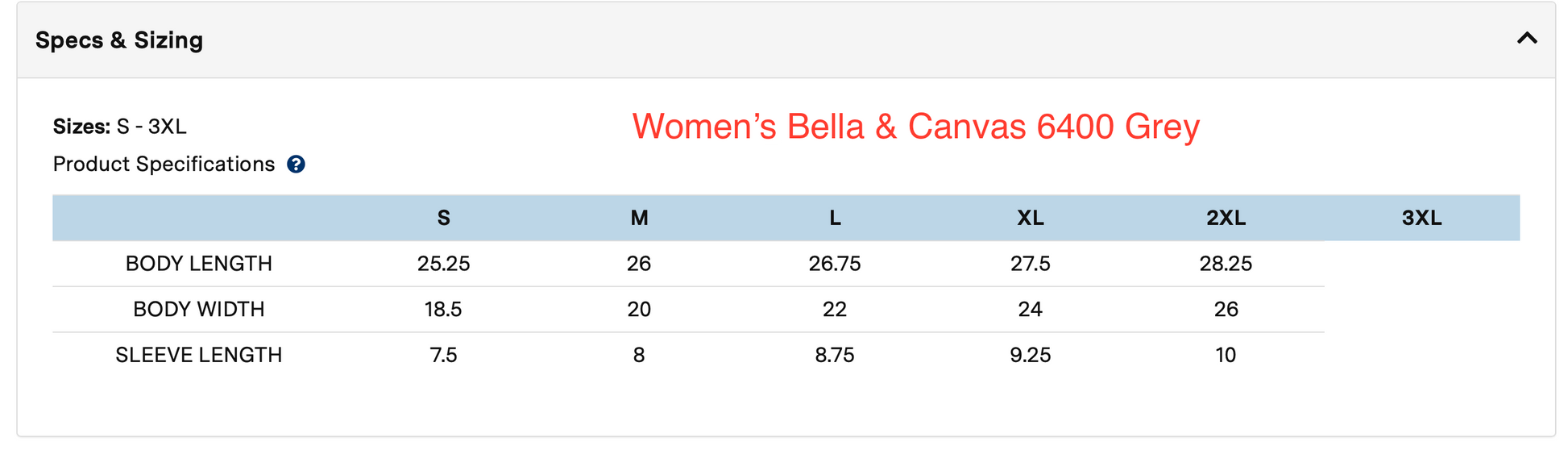
Task: Click the Product Specifications help icon
Action: tap(296, 165)
